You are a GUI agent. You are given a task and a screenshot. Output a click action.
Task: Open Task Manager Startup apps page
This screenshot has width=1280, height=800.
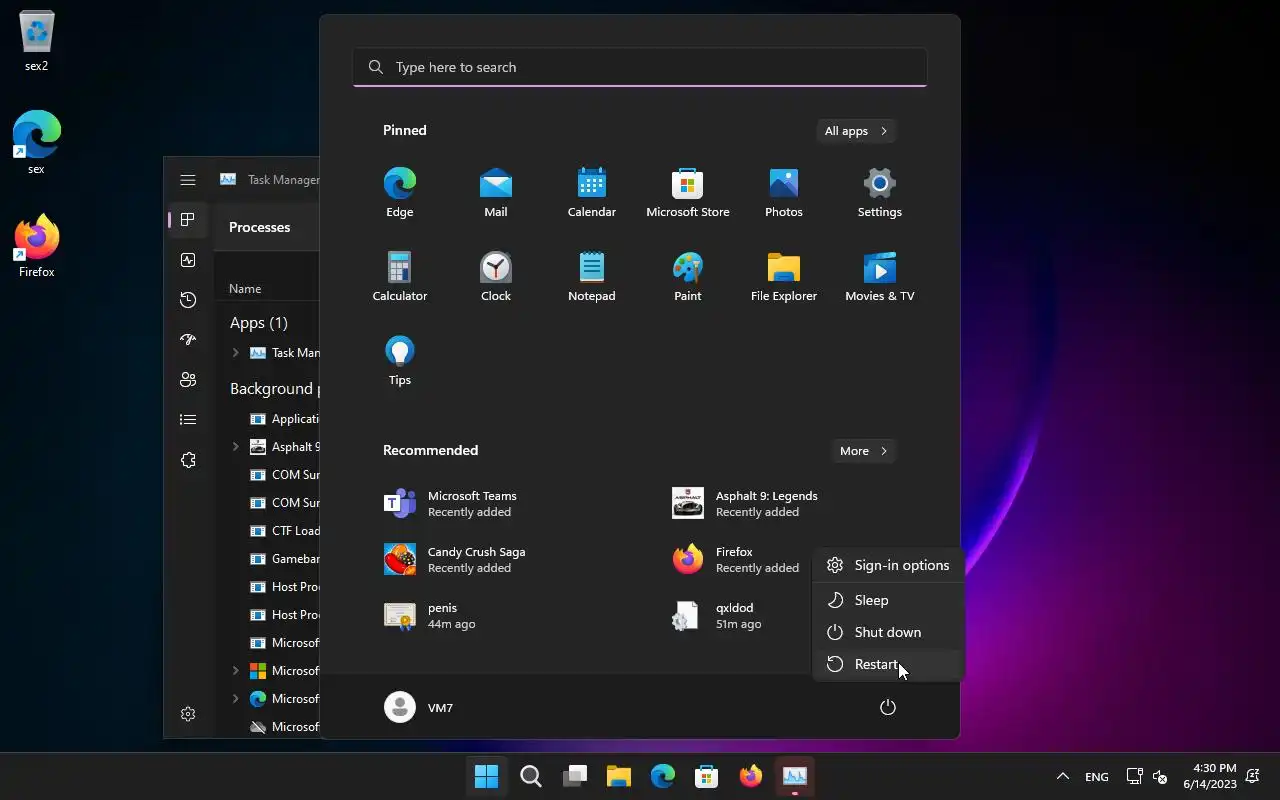[x=188, y=340]
